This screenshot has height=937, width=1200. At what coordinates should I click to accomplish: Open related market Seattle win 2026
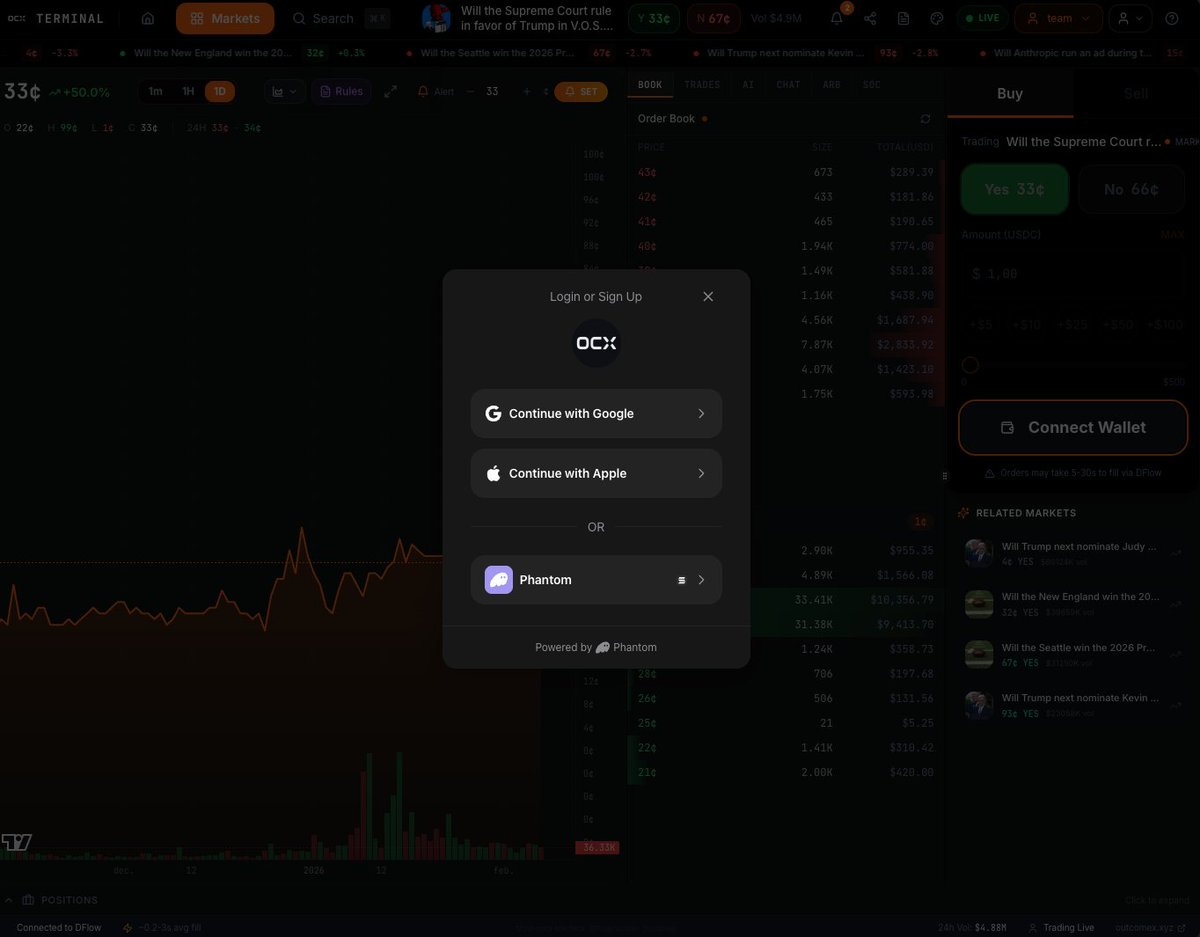(1073, 654)
